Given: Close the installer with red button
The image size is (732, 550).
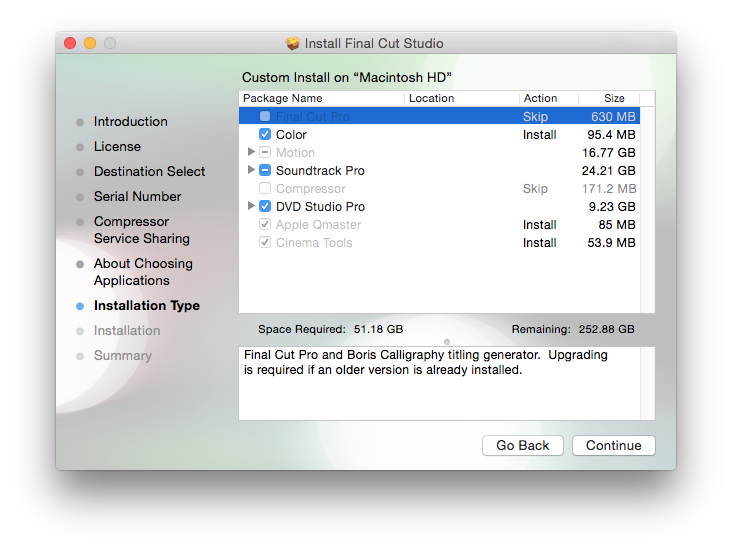Looking at the screenshot, I should point(70,43).
